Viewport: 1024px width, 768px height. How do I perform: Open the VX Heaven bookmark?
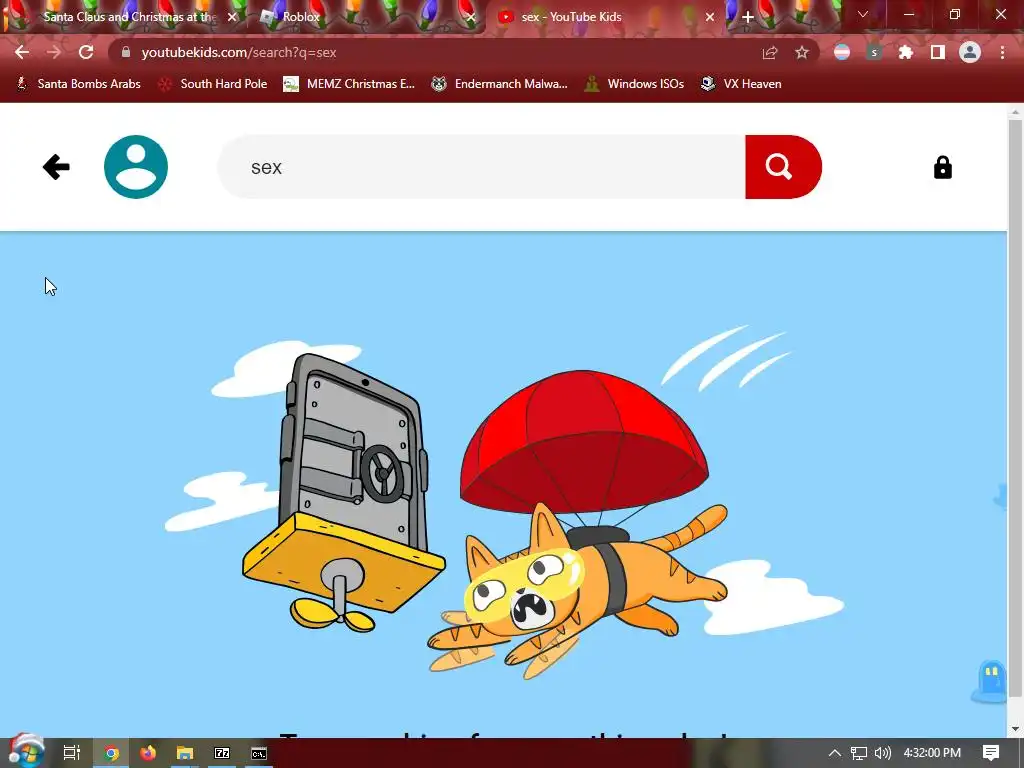click(x=741, y=84)
